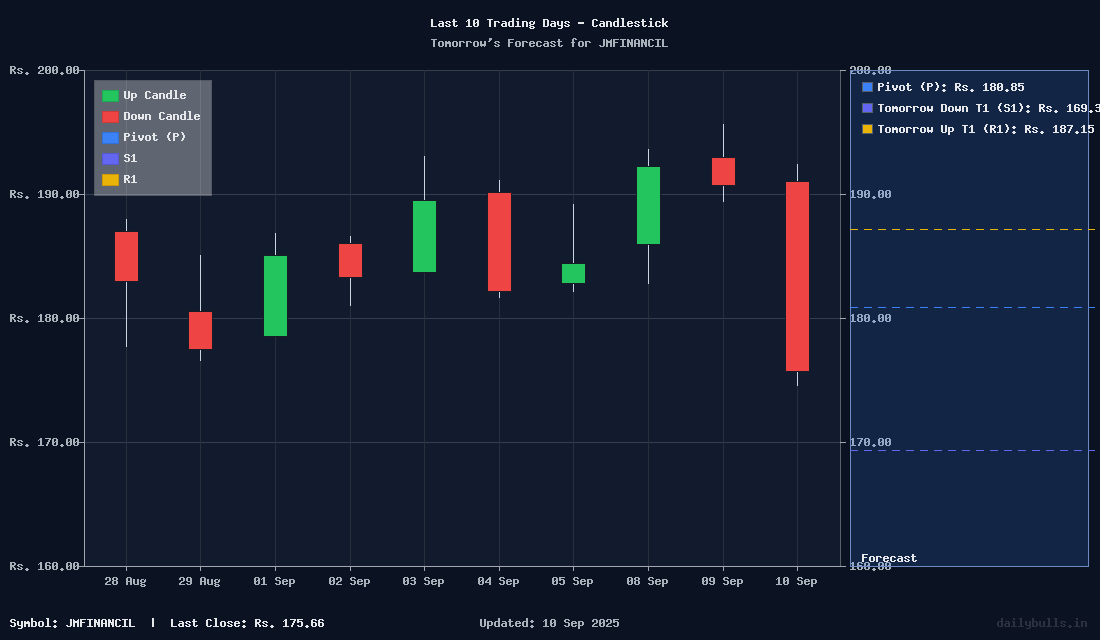Click the purple S1 legend swatch

pos(110,159)
